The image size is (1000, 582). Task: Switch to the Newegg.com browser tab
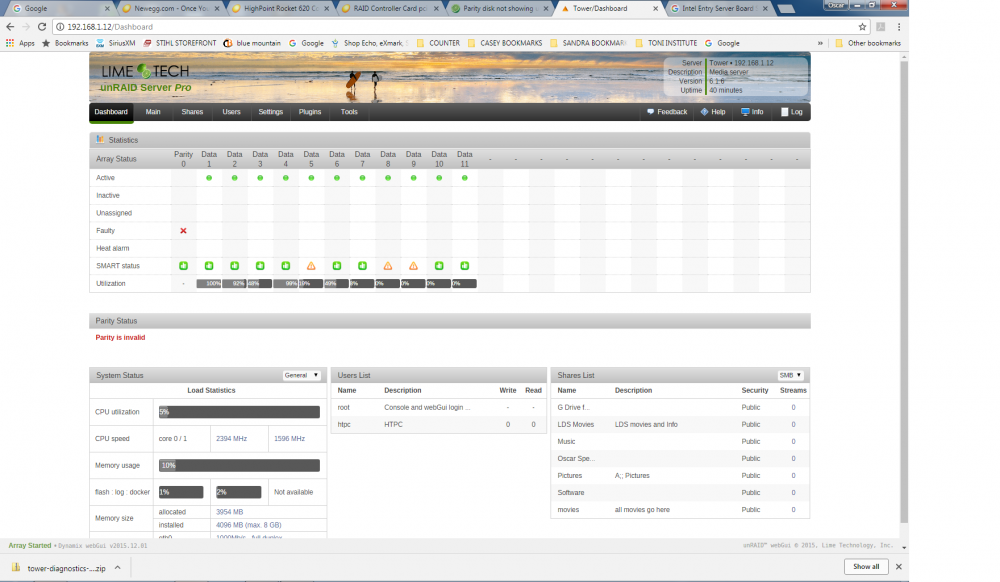(x=170, y=9)
